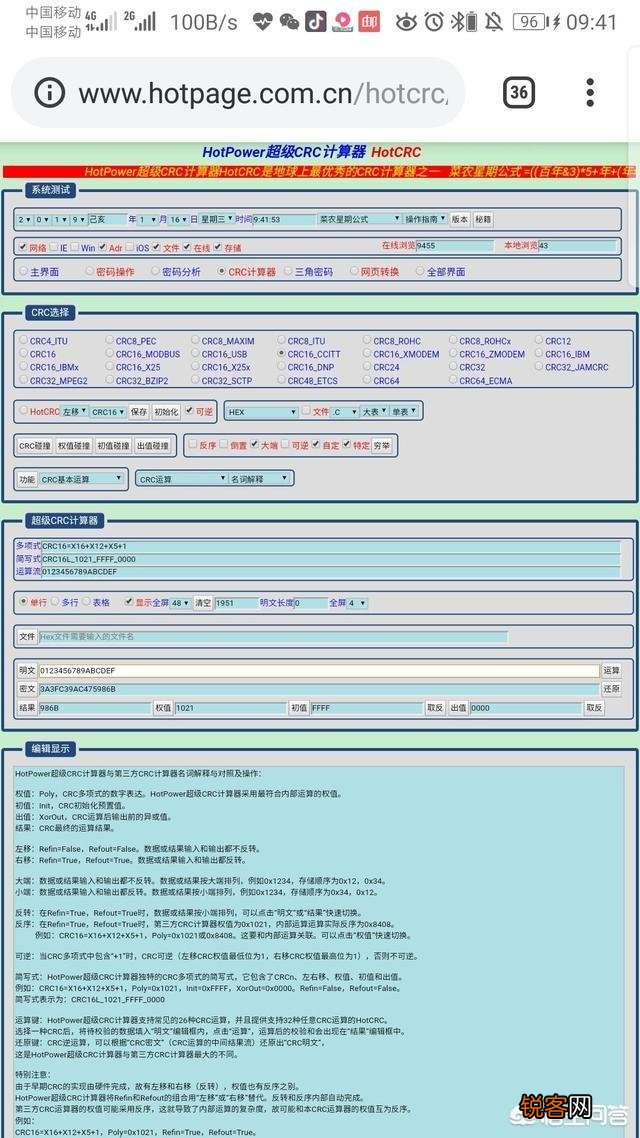
Task: Toggle the 大端 checkbox
Action: click(x=255, y=445)
